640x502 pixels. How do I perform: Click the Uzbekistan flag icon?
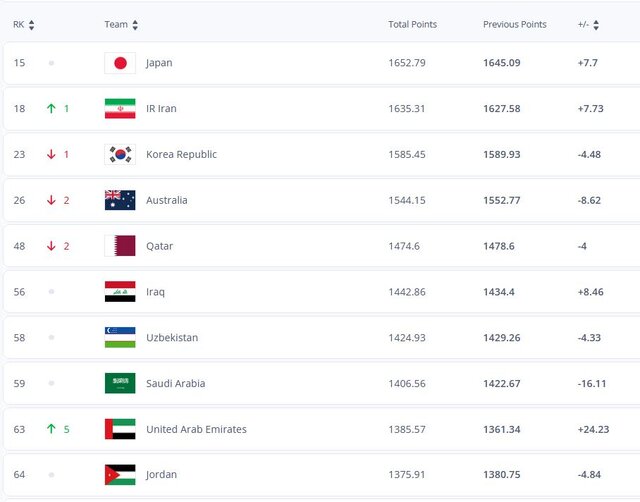click(x=120, y=337)
